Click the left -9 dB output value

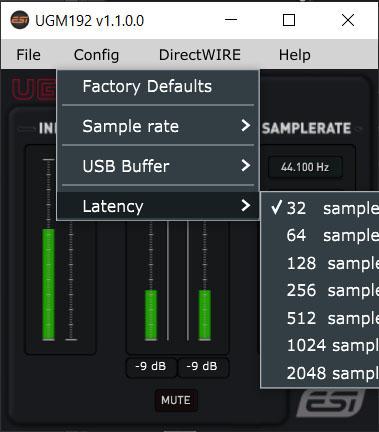(x=151, y=366)
